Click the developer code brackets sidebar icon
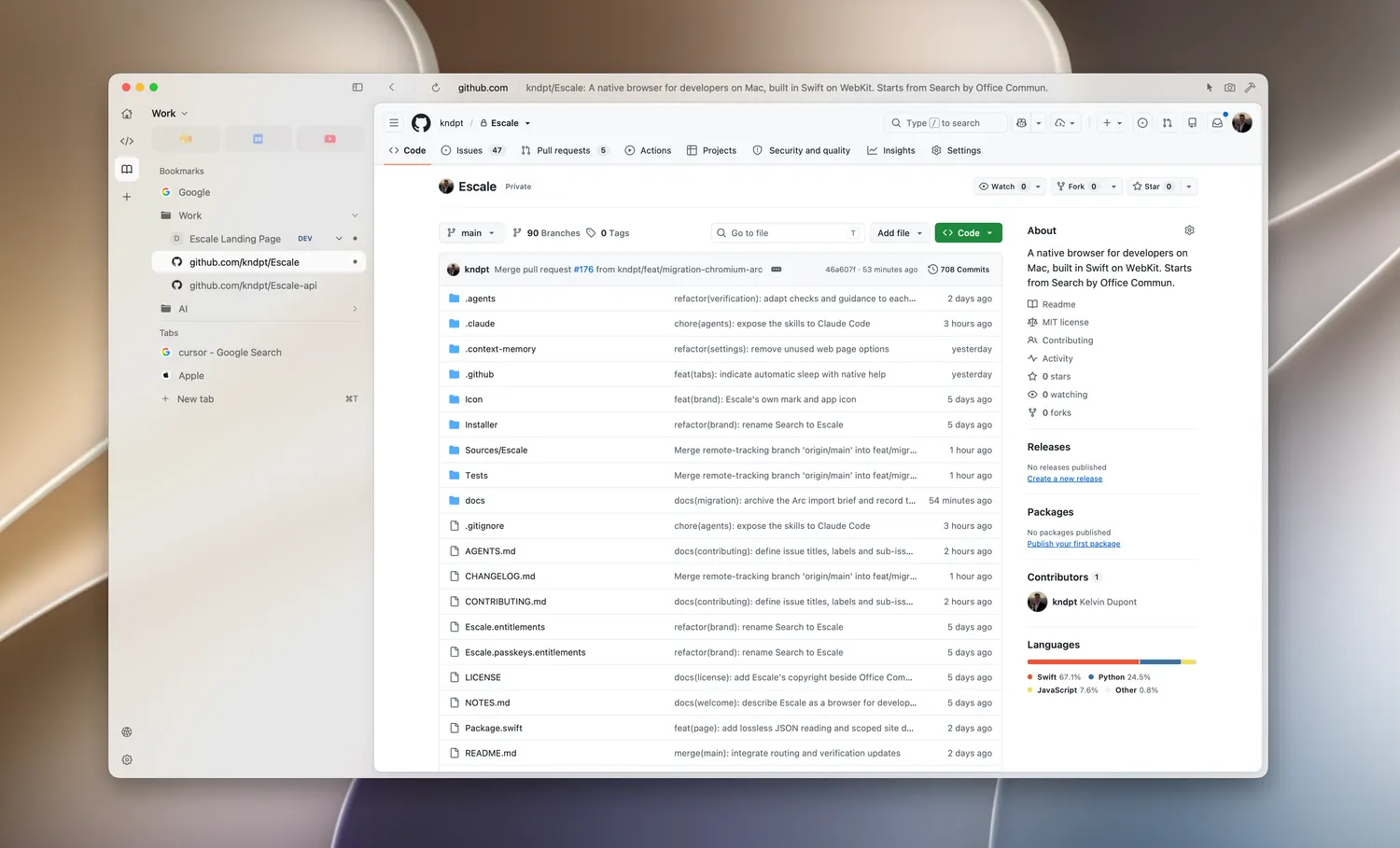The width and height of the screenshot is (1400, 848). [127, 142]
